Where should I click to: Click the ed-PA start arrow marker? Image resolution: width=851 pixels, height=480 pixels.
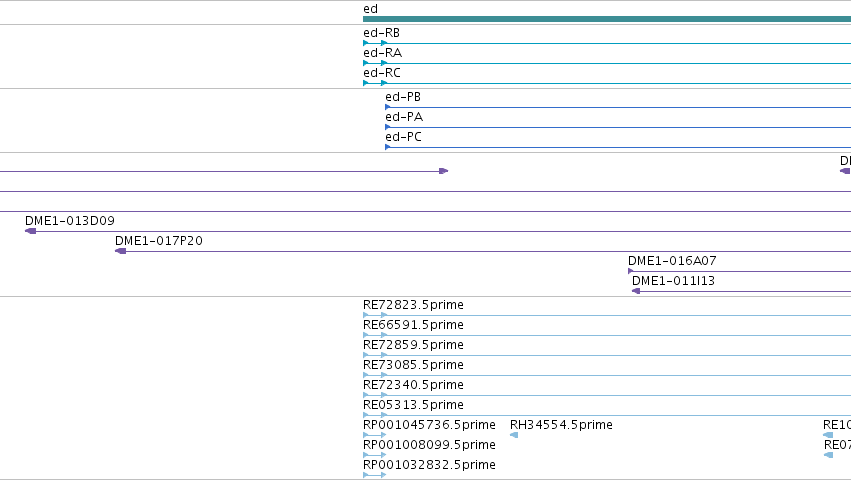click(388, 127)
